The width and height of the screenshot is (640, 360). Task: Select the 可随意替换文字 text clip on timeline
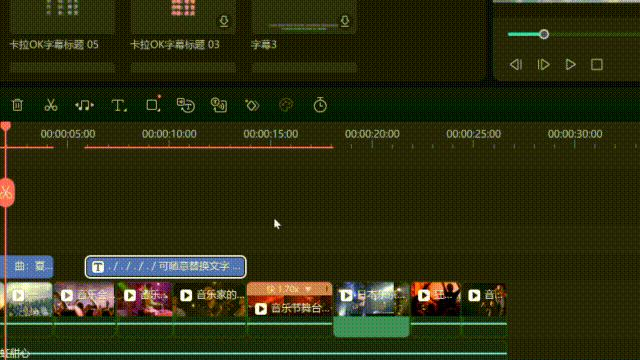click(x=166, y=267)
